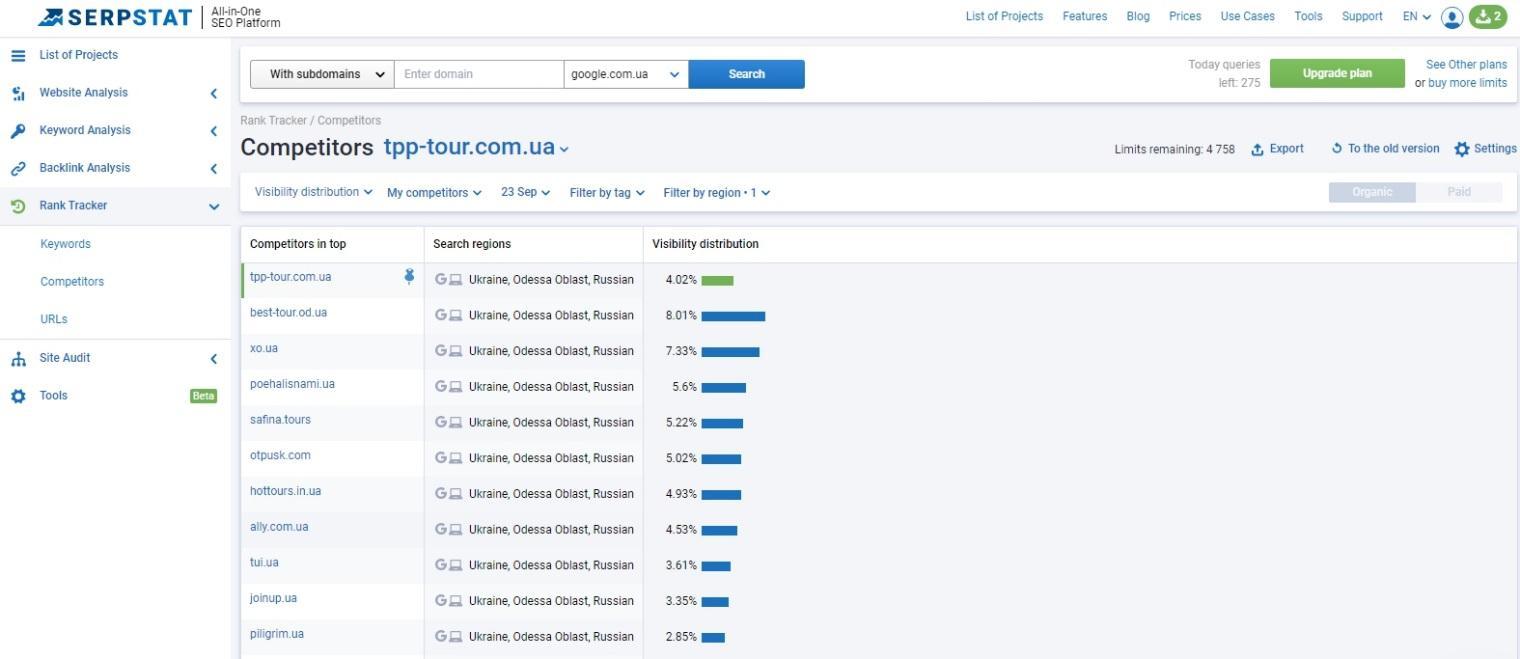Click the Settings gear icon
This screenshot has height=659, width=1520.
pos(1462,149)
